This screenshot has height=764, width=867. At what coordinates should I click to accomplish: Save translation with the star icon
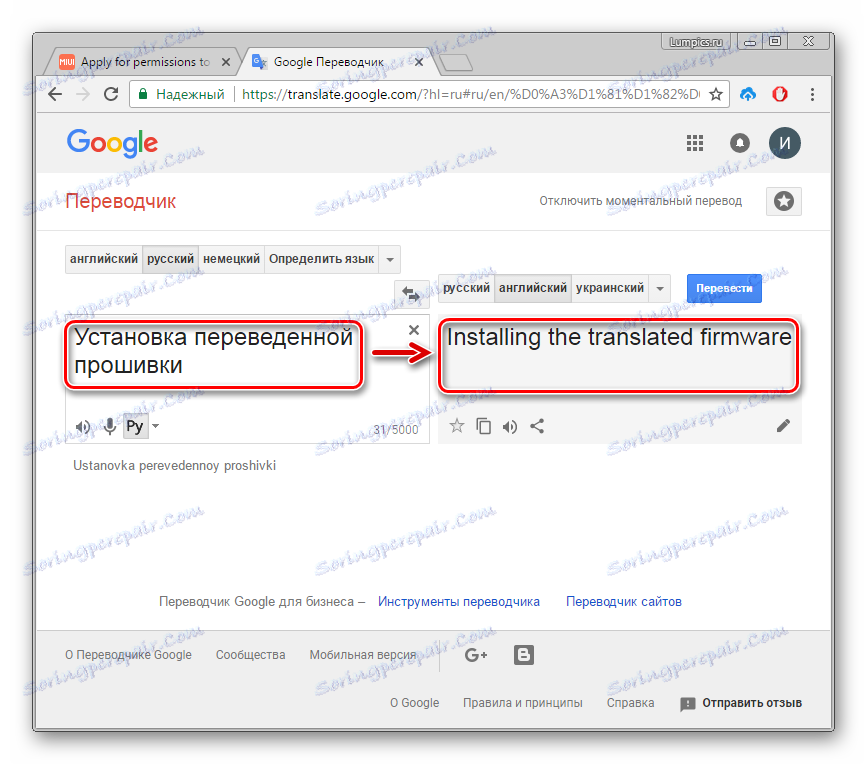click(457, 426)
